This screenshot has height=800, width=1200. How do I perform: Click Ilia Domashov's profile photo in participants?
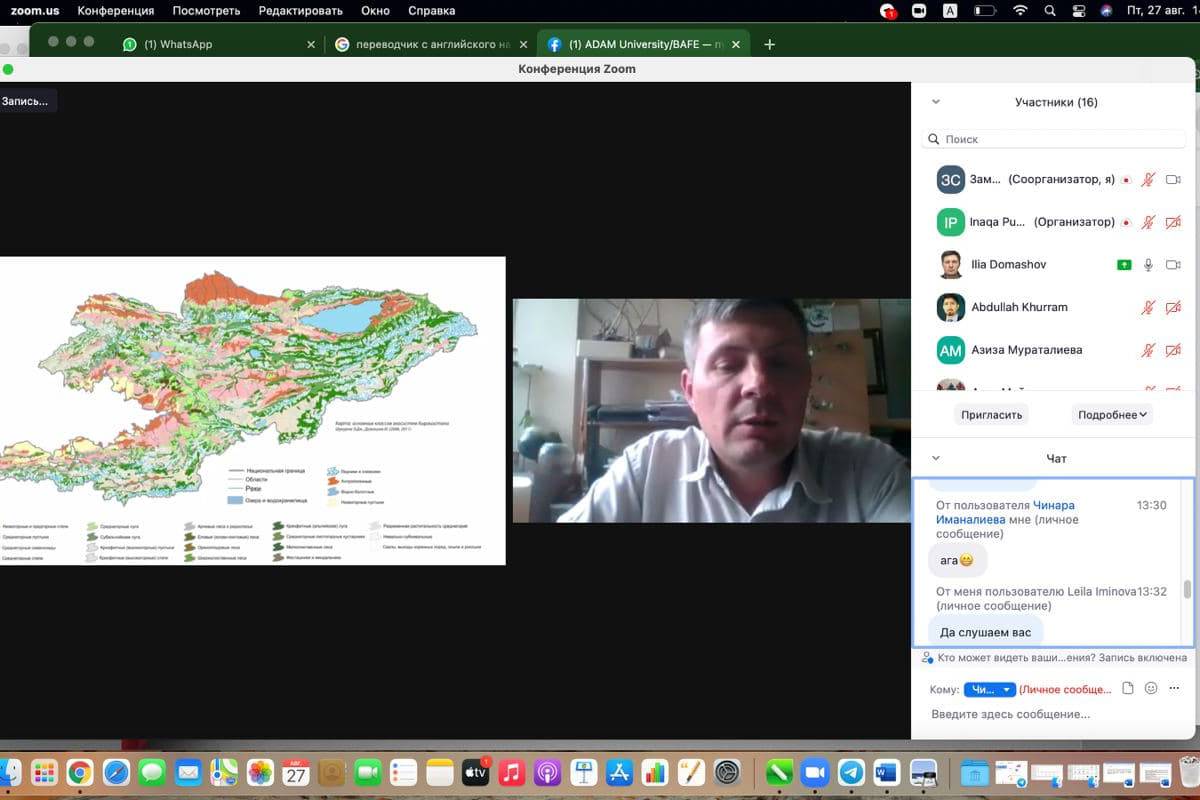pyautogui.click(x=950, y=265)
